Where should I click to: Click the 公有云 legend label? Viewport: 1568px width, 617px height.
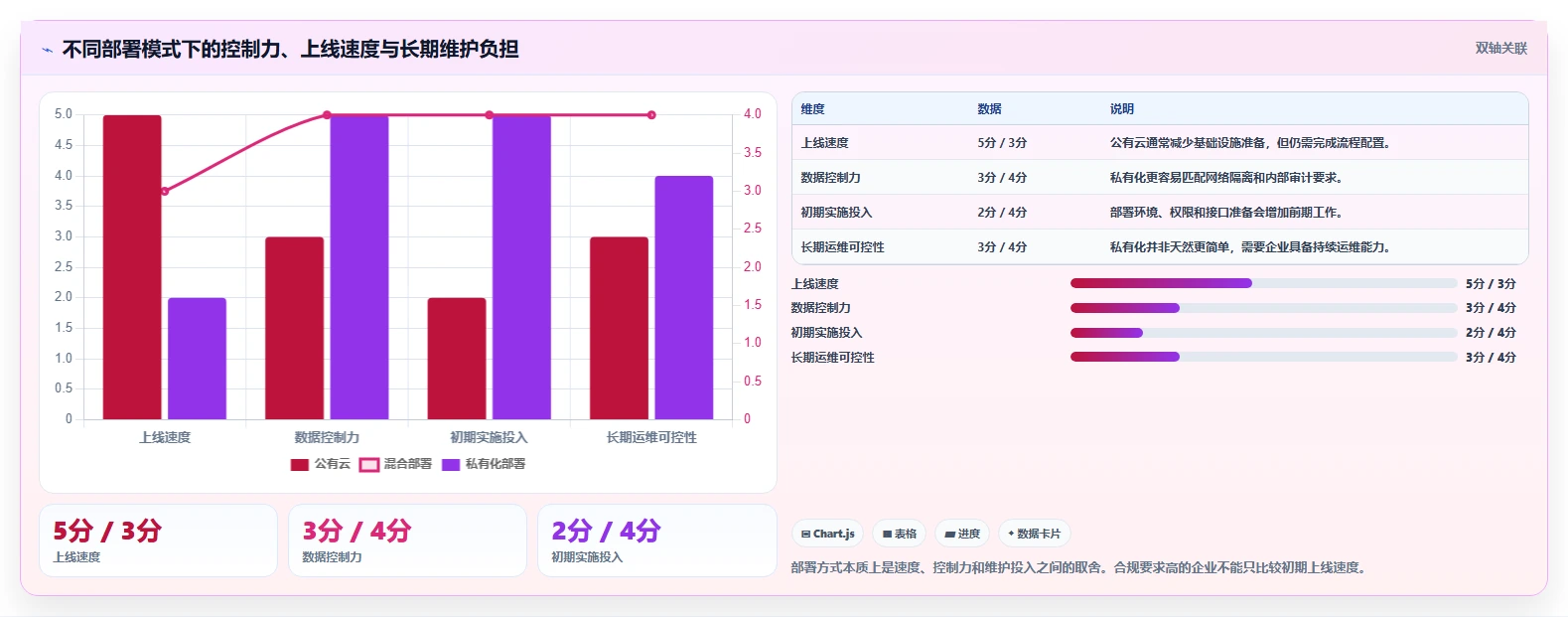pos(333,464)
